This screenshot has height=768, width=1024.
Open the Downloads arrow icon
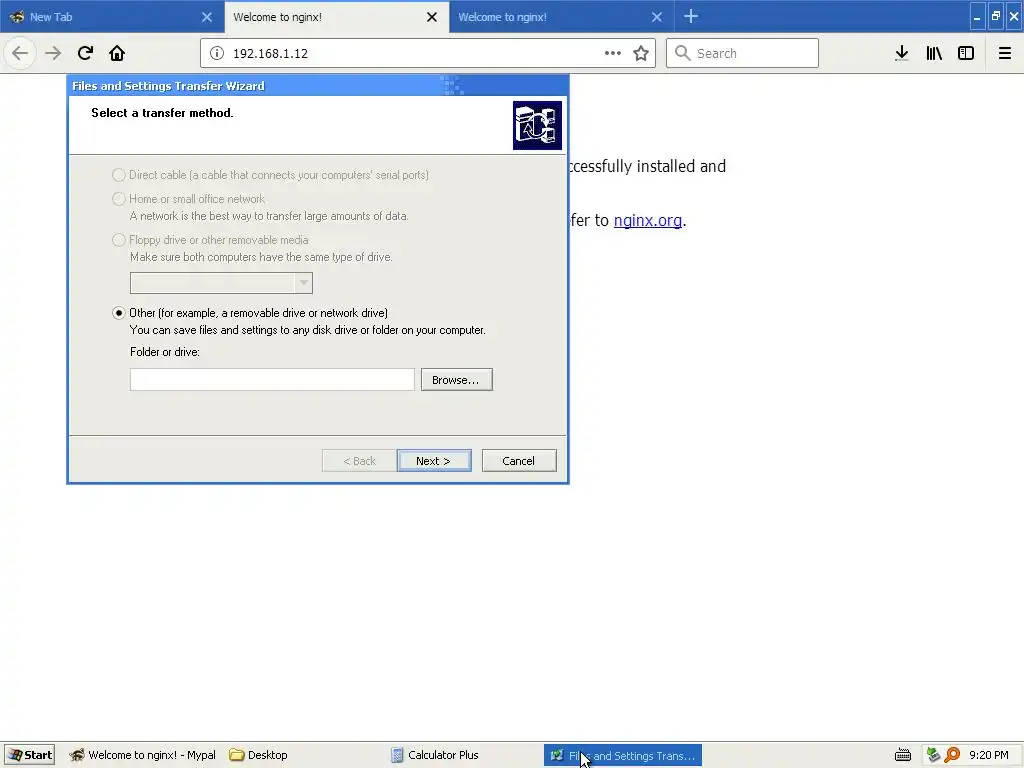point(902,53)
